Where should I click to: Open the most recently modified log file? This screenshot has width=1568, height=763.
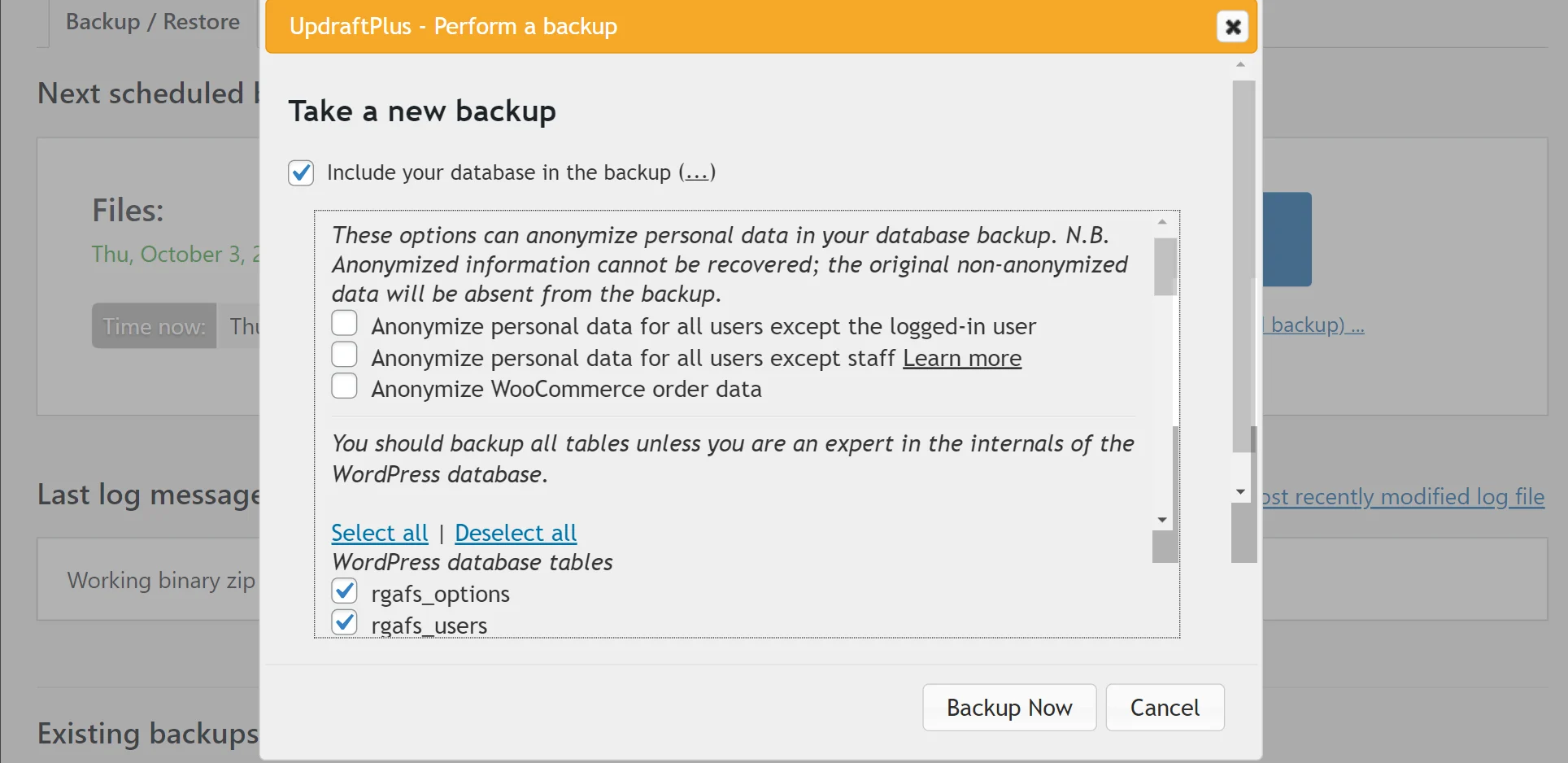[1403, 496]
